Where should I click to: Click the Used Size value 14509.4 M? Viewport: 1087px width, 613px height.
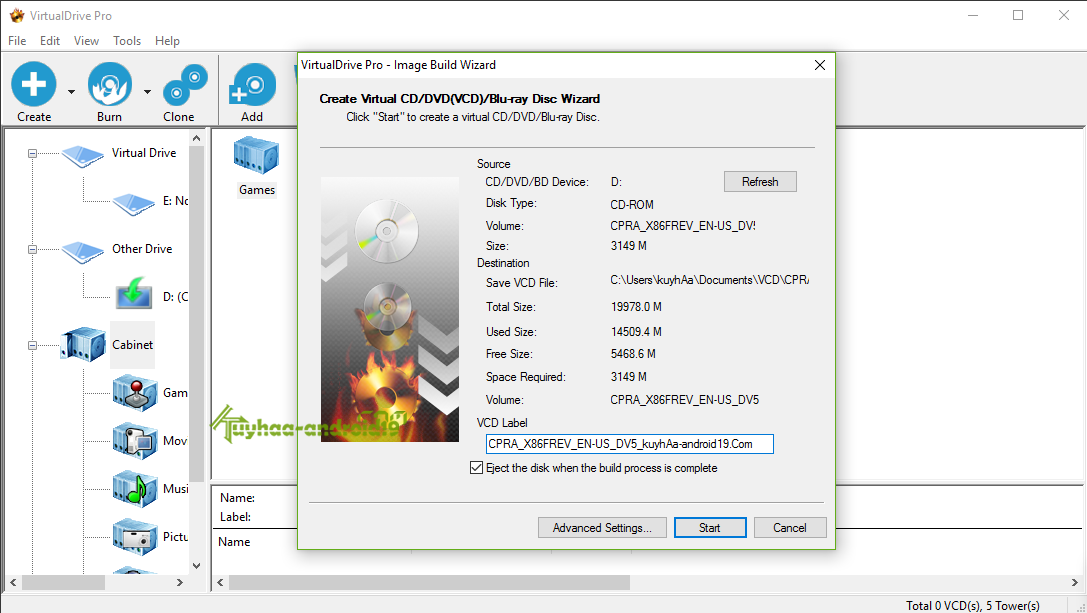(x=636, y=331)
